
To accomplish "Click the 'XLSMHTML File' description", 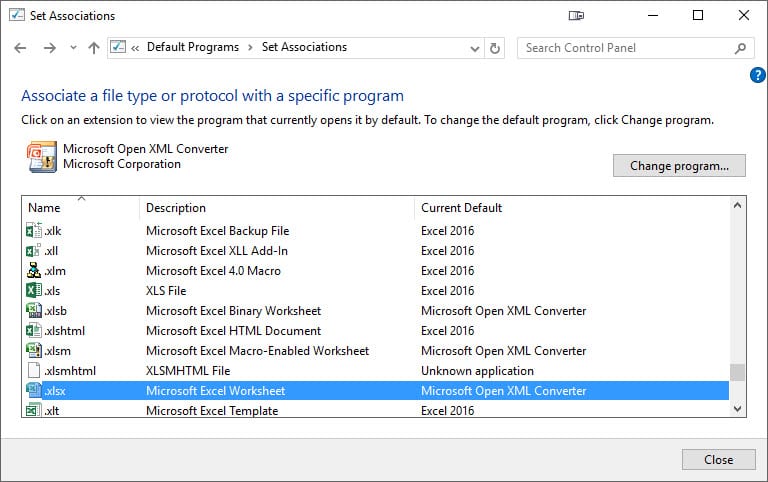I will pos(188,371).
